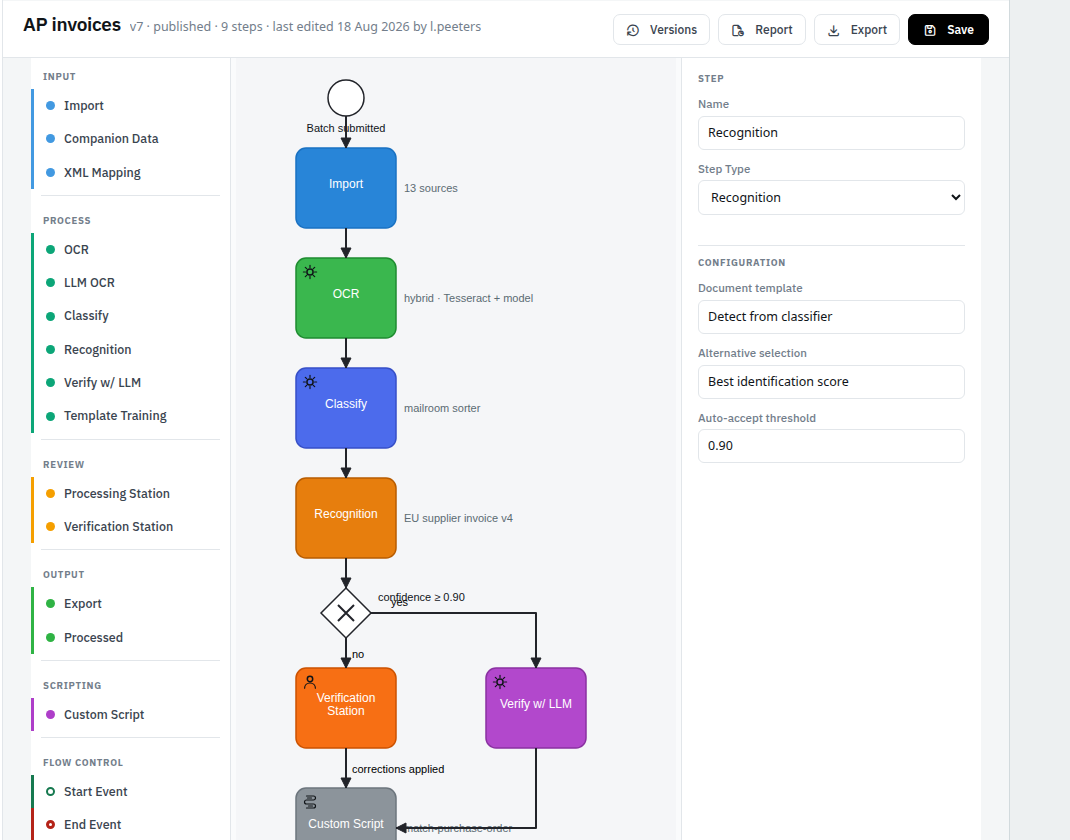Click the purple dot beside Custom Script
The height and width of the screenshot is (840, 1070).
coord(50,714)
